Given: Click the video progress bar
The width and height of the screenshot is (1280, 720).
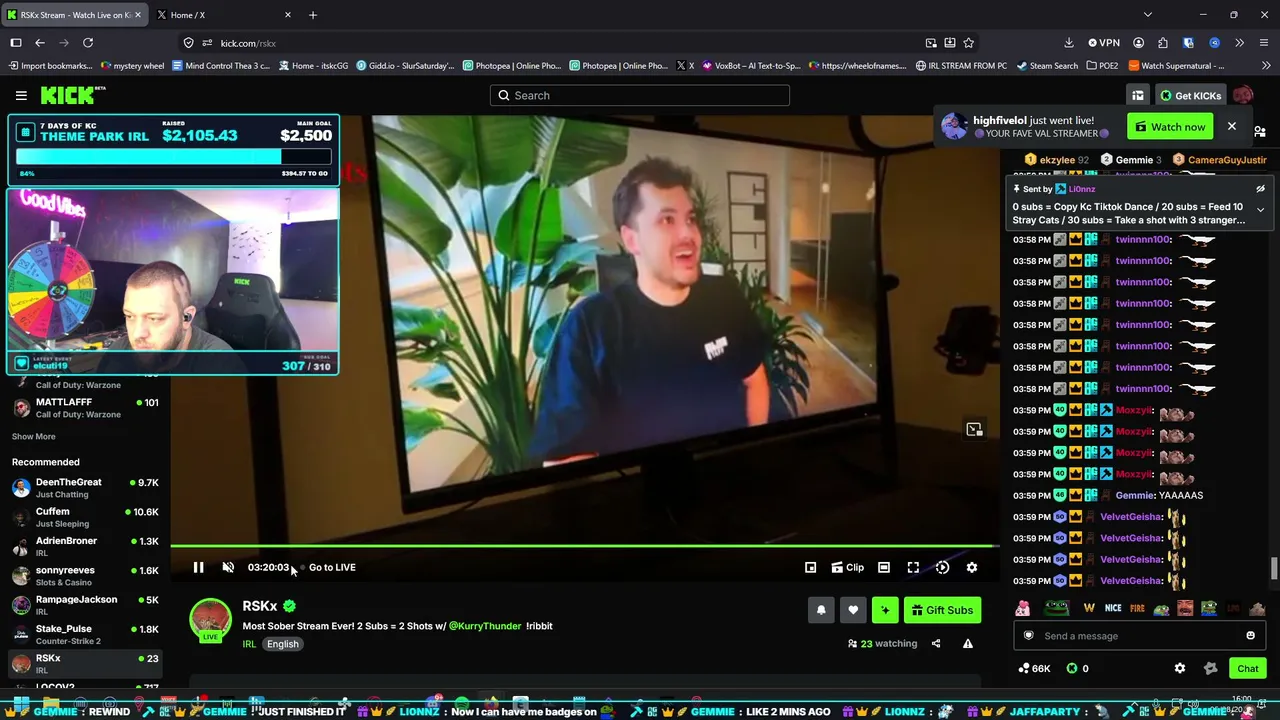Looking at the screenshot, I should point(585,546).
